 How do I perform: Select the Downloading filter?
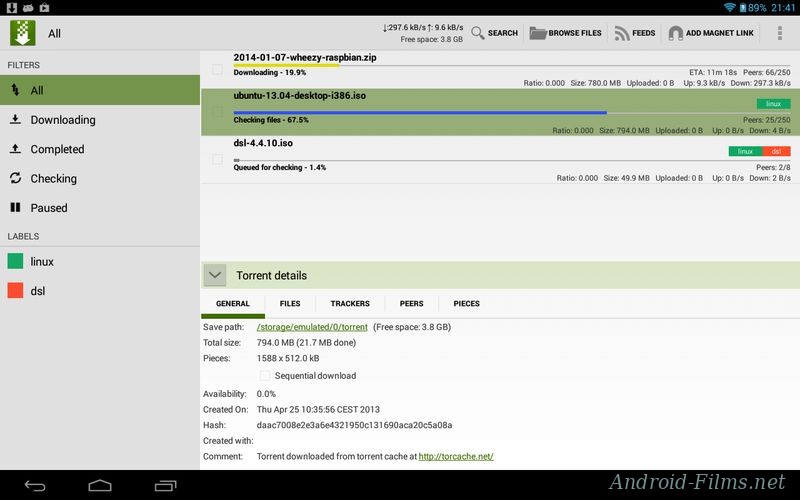pyautogui.click(x=62, y=120)
